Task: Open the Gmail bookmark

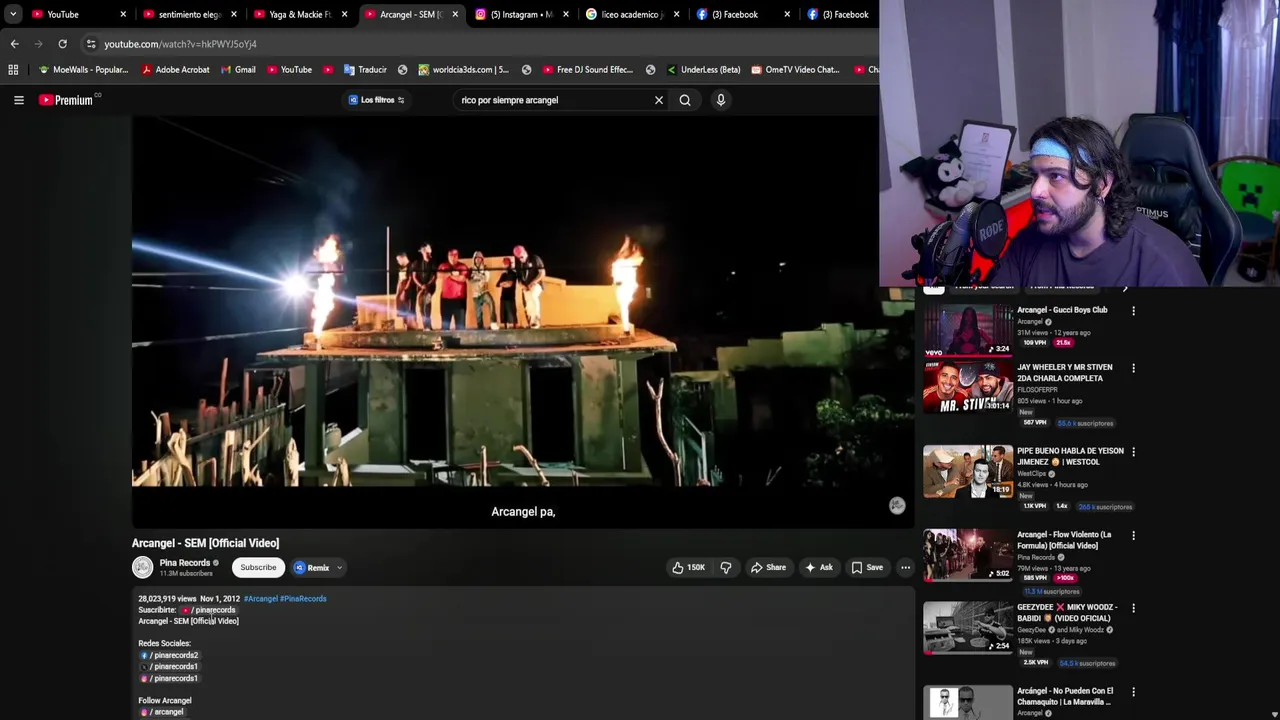Action: pyautogui.click(x=238, y=70)
